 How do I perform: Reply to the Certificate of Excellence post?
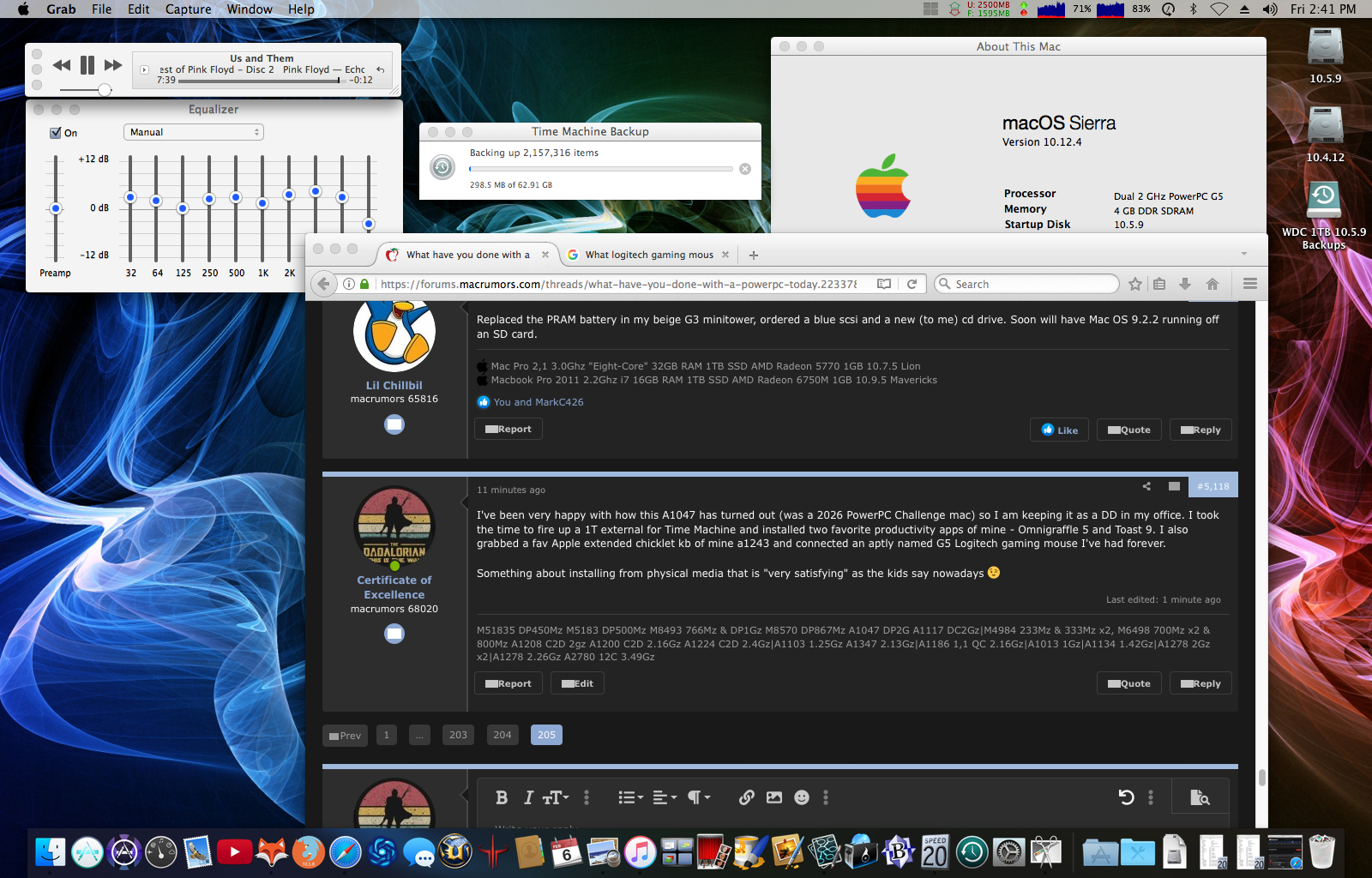[1200, 683]
